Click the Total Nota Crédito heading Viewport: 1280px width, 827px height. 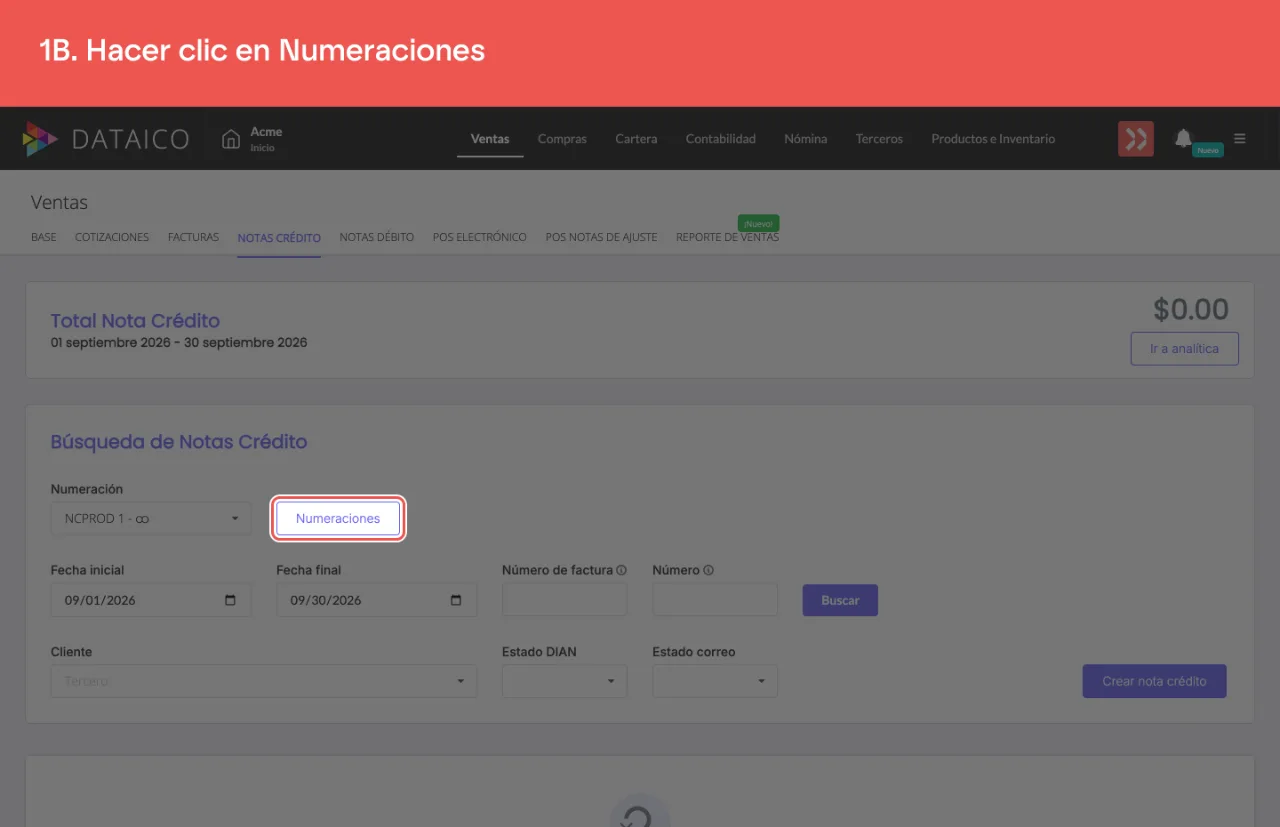coord(135,321)
